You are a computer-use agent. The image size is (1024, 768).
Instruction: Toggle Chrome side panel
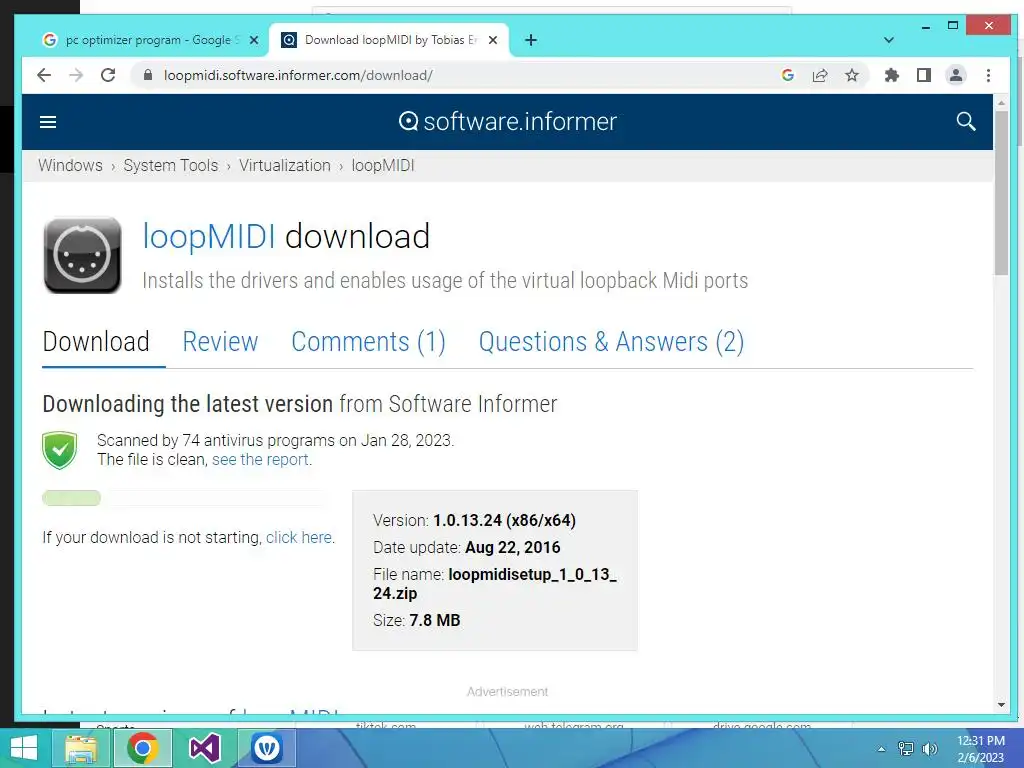923,75
